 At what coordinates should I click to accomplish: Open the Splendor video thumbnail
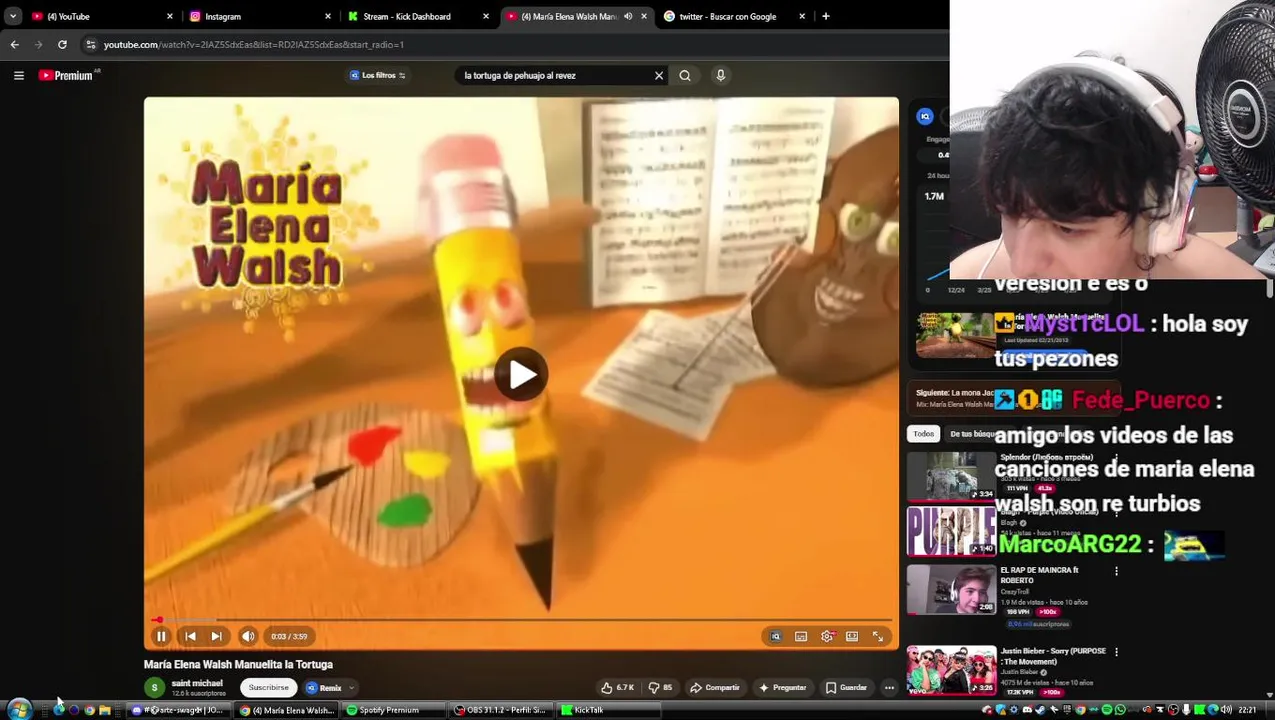(x=951, y=476)
